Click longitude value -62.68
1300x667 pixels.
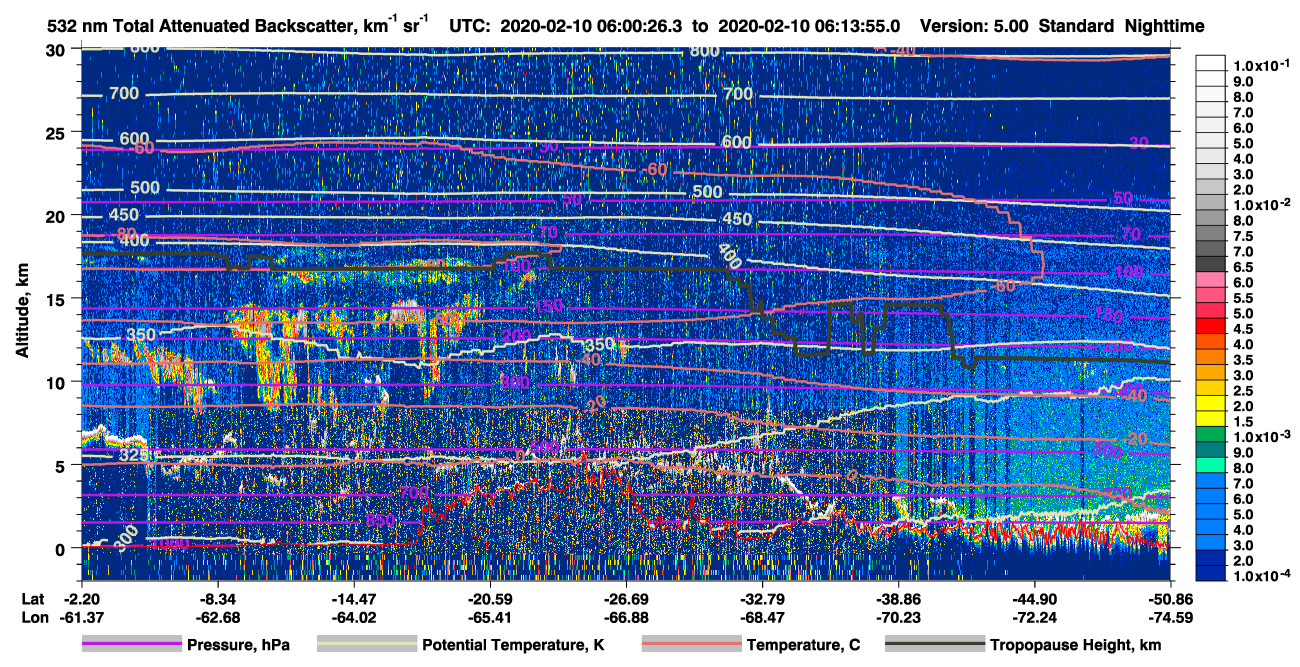click(217, 618)
